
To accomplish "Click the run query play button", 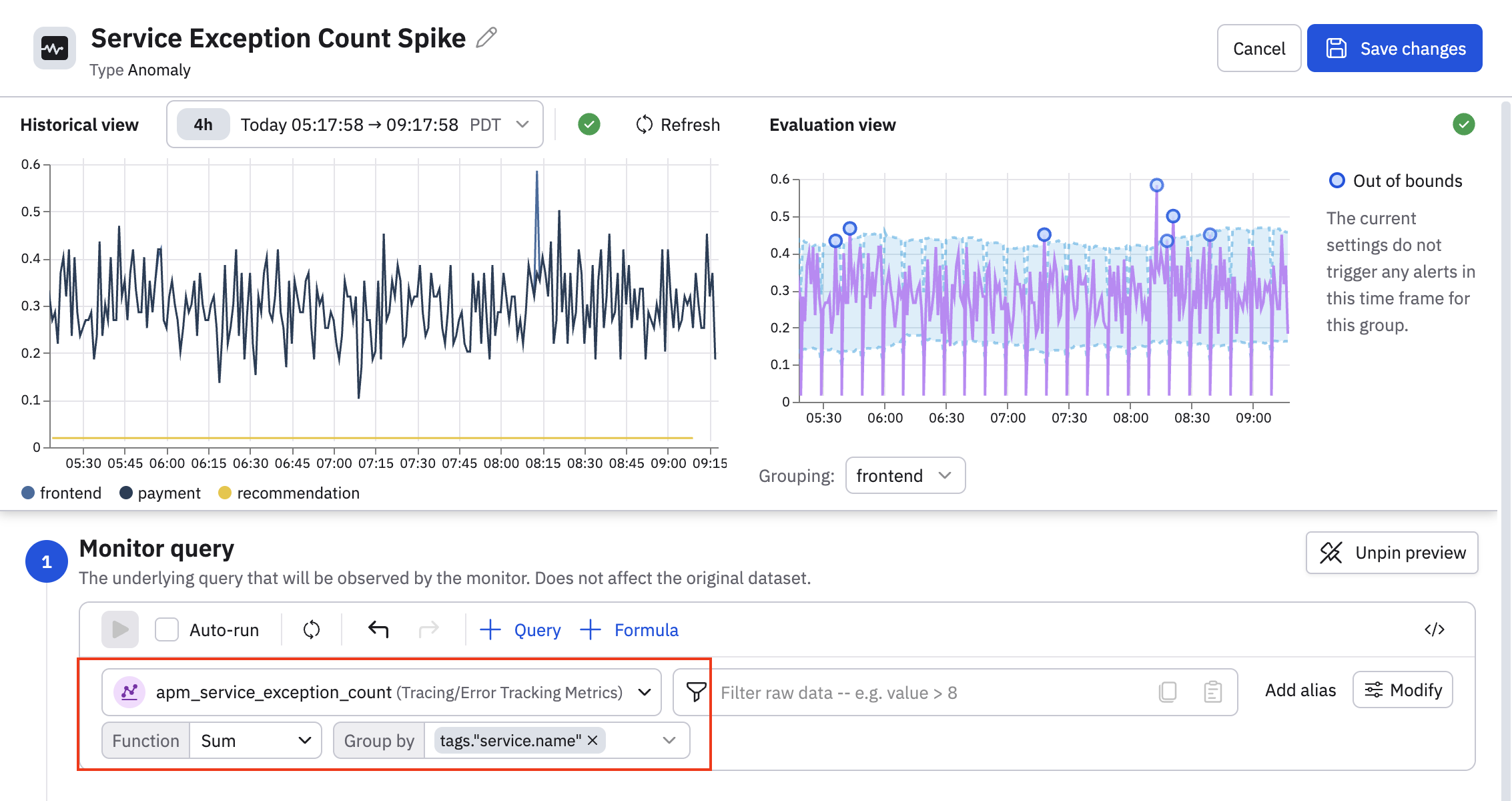I will (120, 629).
